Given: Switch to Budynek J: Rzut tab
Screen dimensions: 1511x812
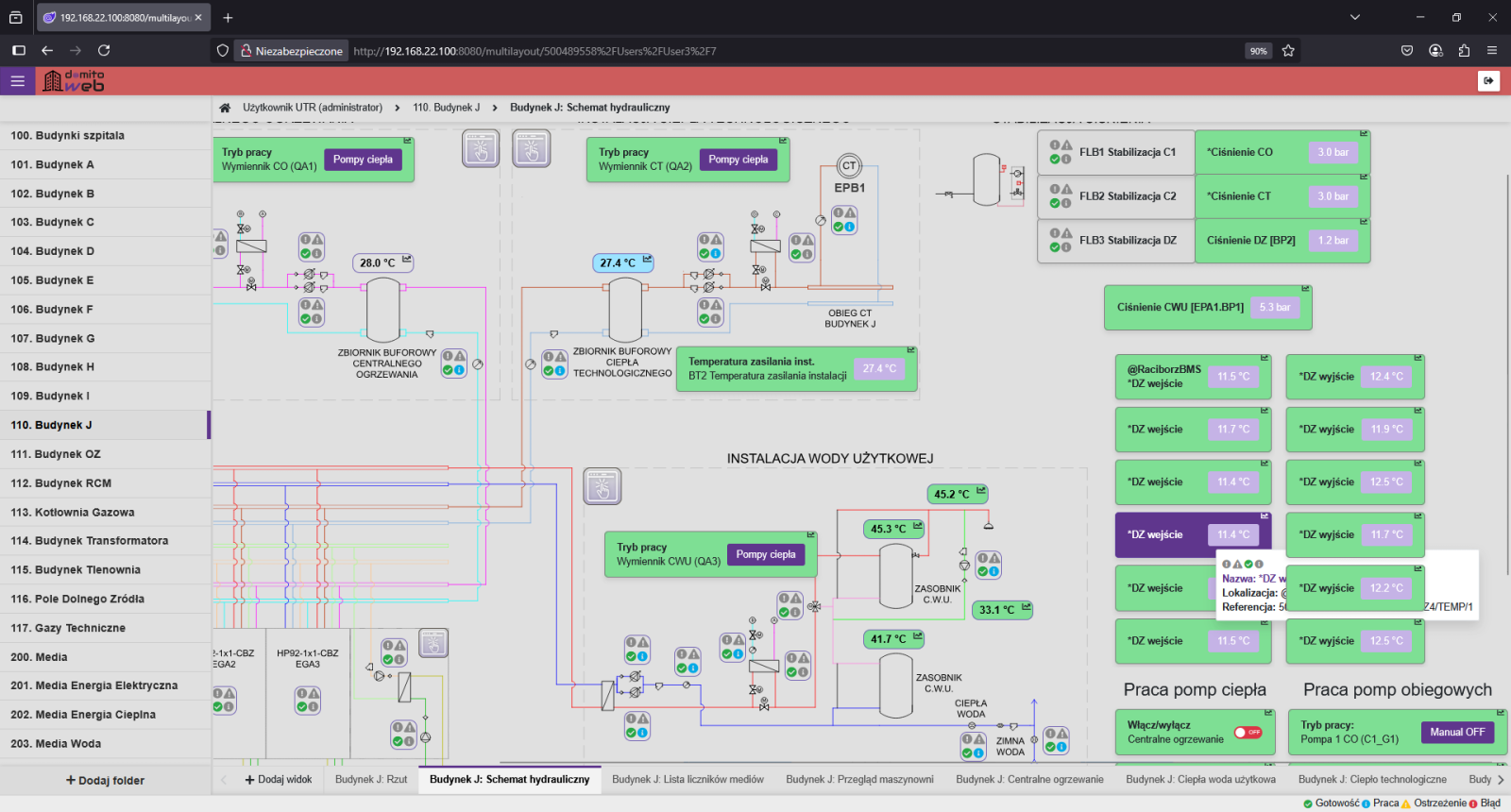Looking at the screenshot, I should click(371, 780).
